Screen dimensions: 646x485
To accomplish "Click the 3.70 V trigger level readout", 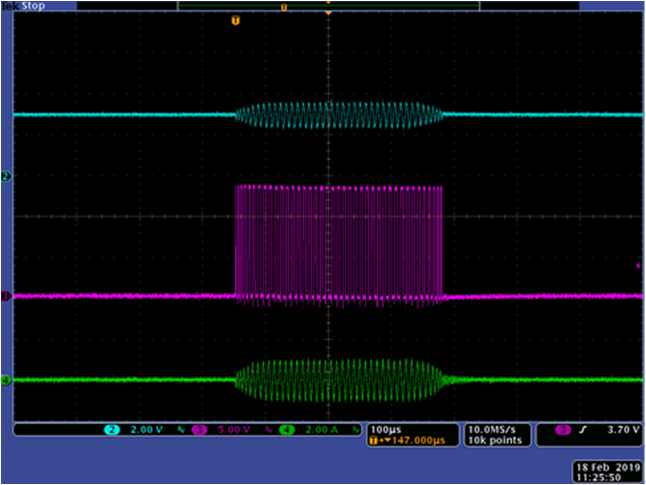I will (619, 430).
